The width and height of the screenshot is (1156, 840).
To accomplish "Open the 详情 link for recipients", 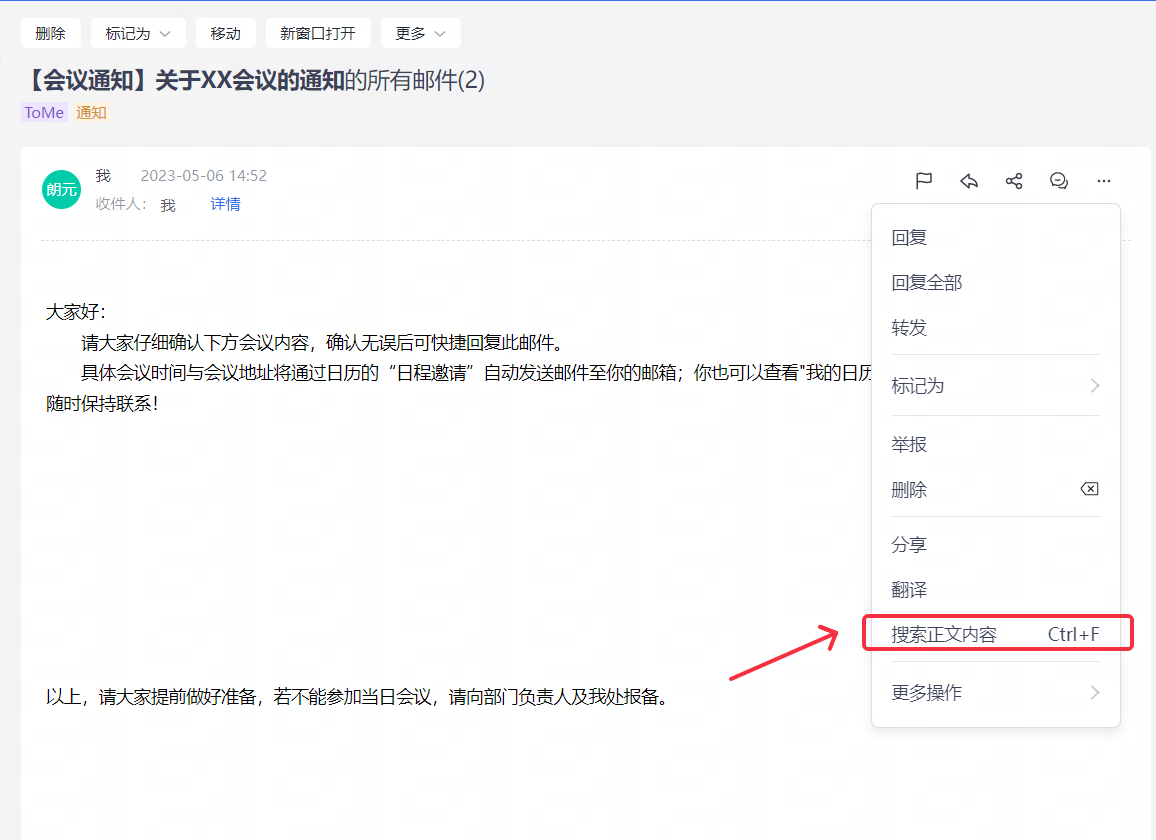I will pyautogui.click(x=226, y=204).
